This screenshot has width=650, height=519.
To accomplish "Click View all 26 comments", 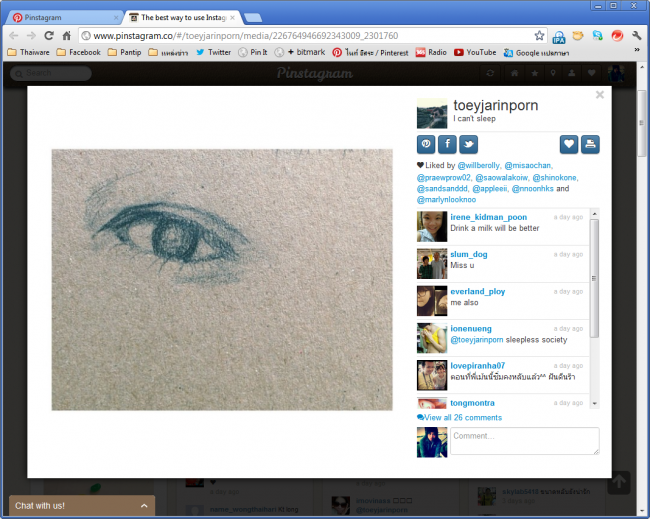I will [x=459, y=417].
